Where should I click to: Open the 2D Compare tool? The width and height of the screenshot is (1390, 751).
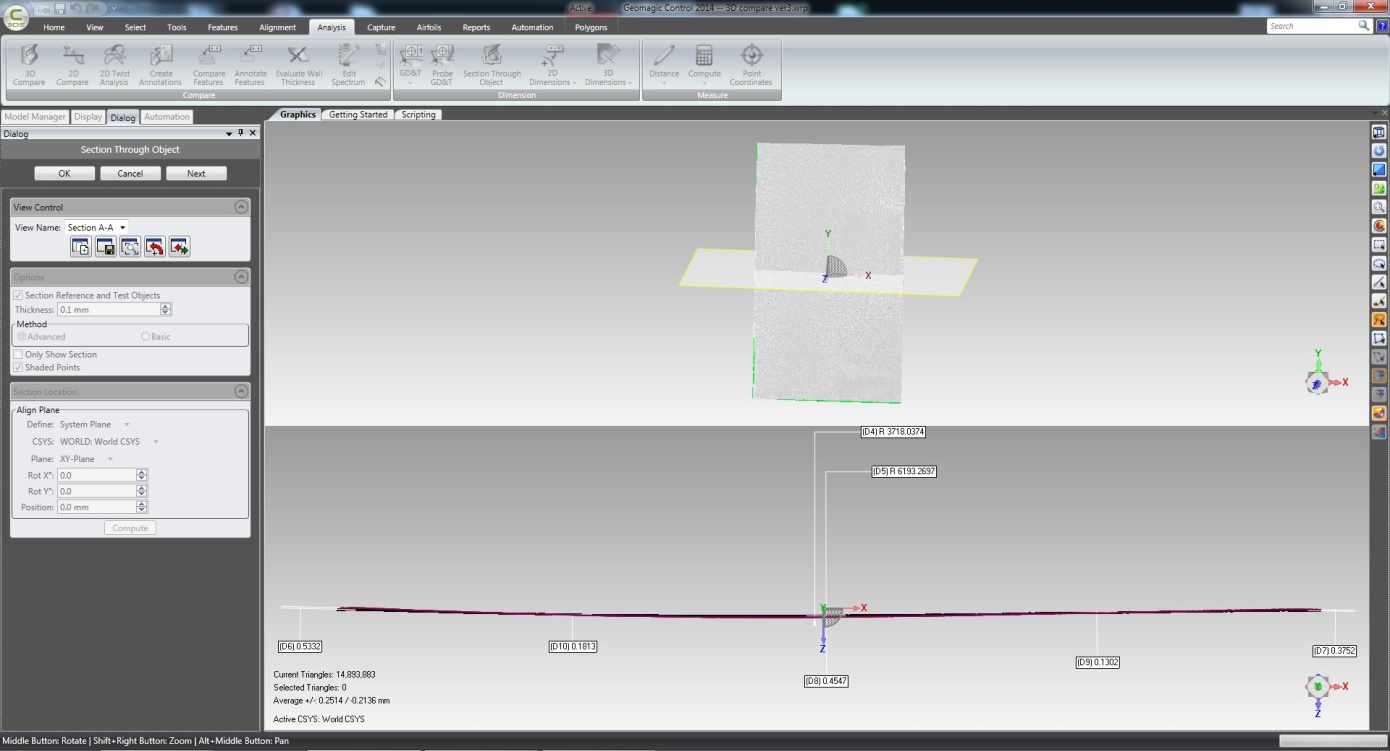point(72,65)
